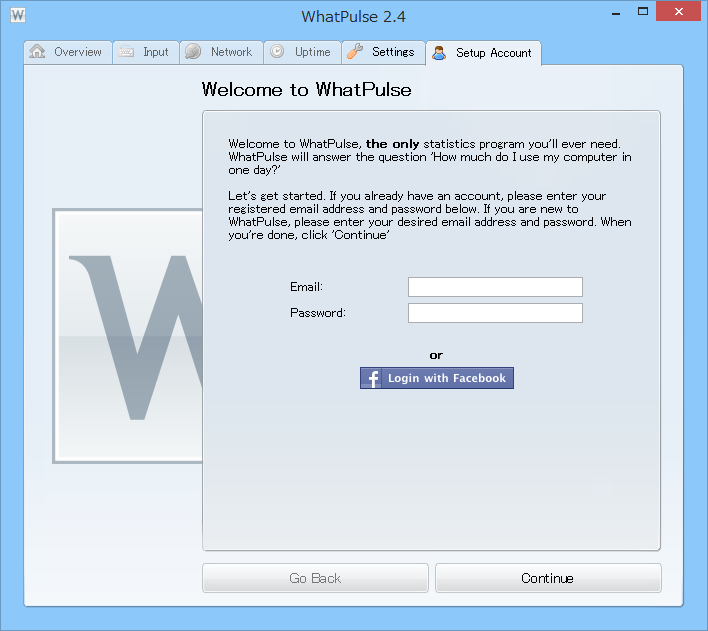Image resolution: width=708 pixels, height=631 pixels.
Task: Click the 'Password:' label
Action: pyautogui.click(x=317, y=313)
